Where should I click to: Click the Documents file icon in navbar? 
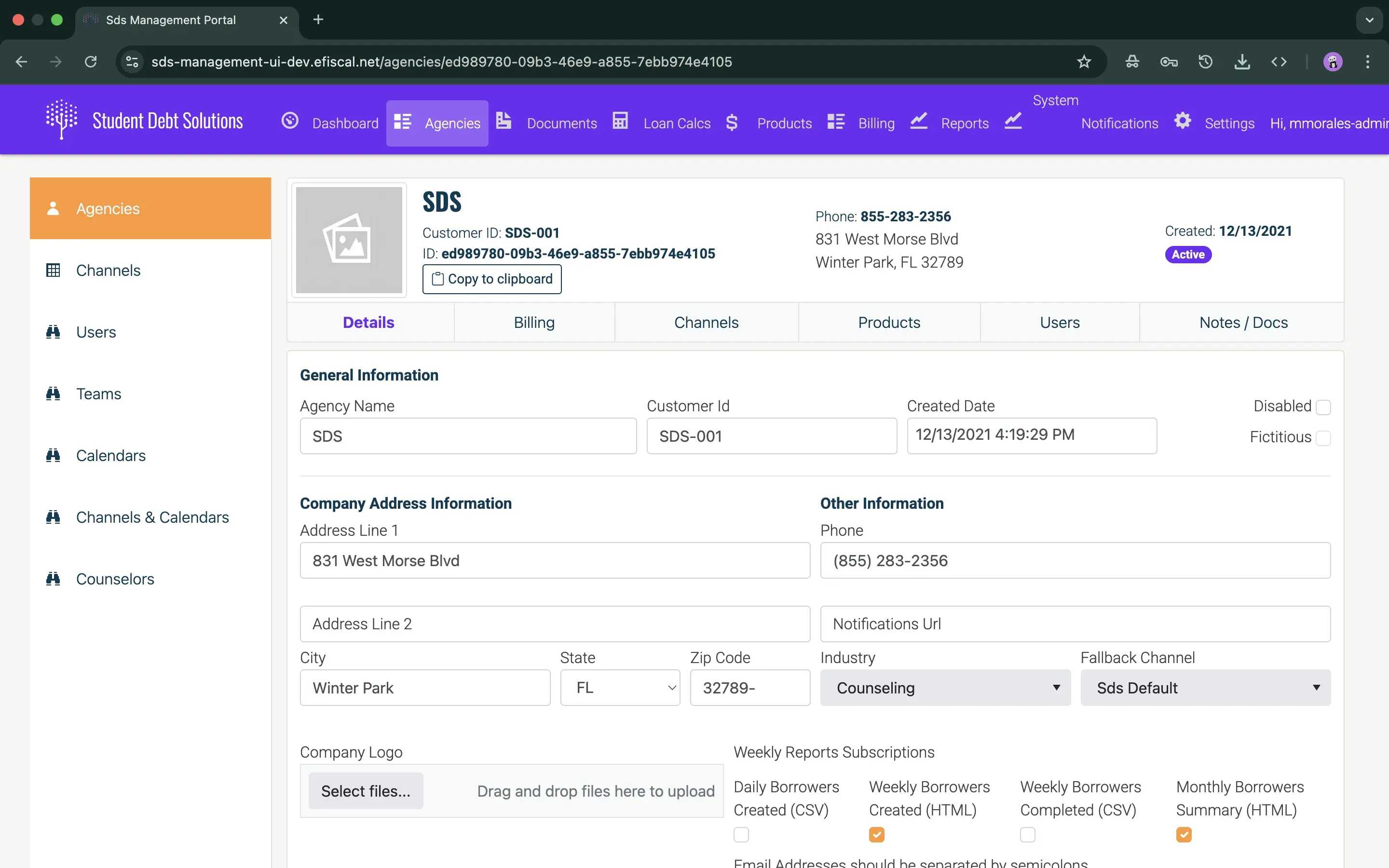(x=504, y=121)
